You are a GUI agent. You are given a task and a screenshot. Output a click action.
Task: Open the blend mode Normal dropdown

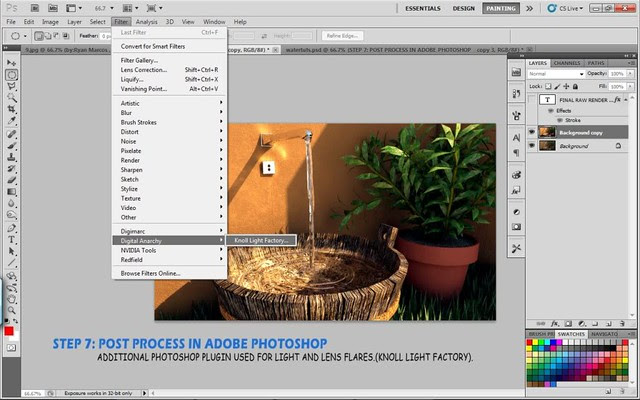(556, 74)
